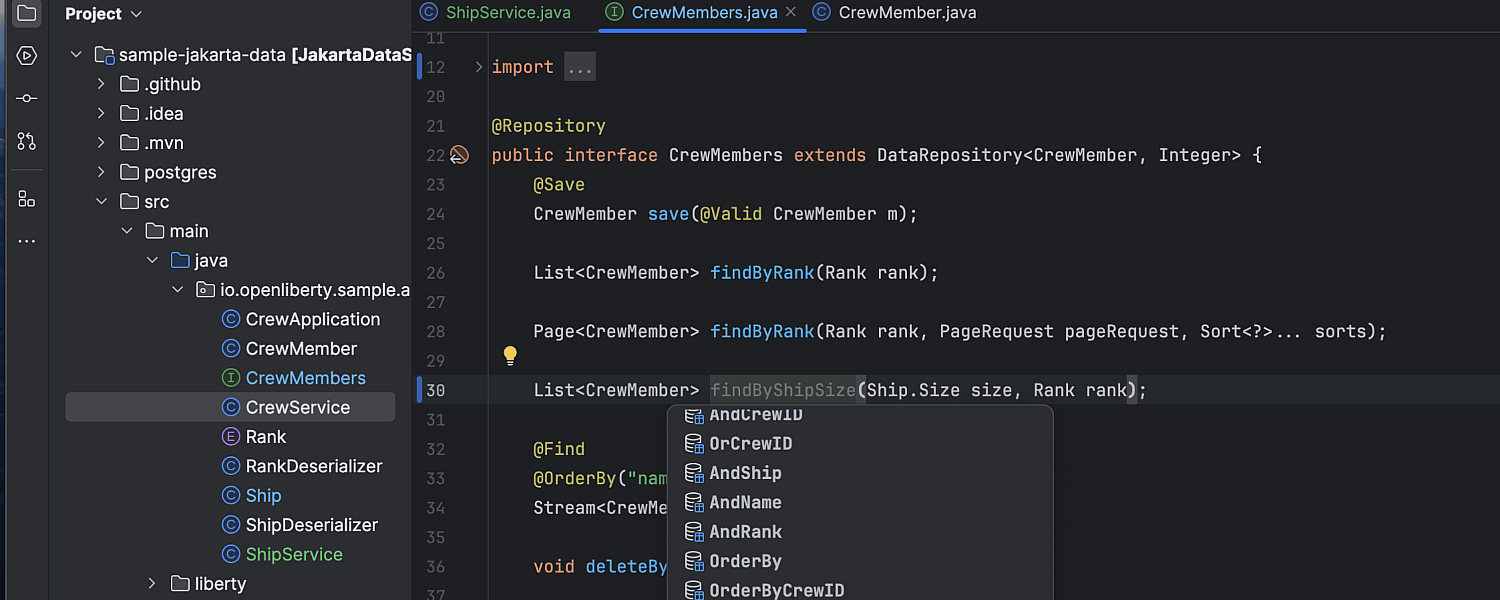
Task: Open the Commit tool window icon
Action: point(27,98)
